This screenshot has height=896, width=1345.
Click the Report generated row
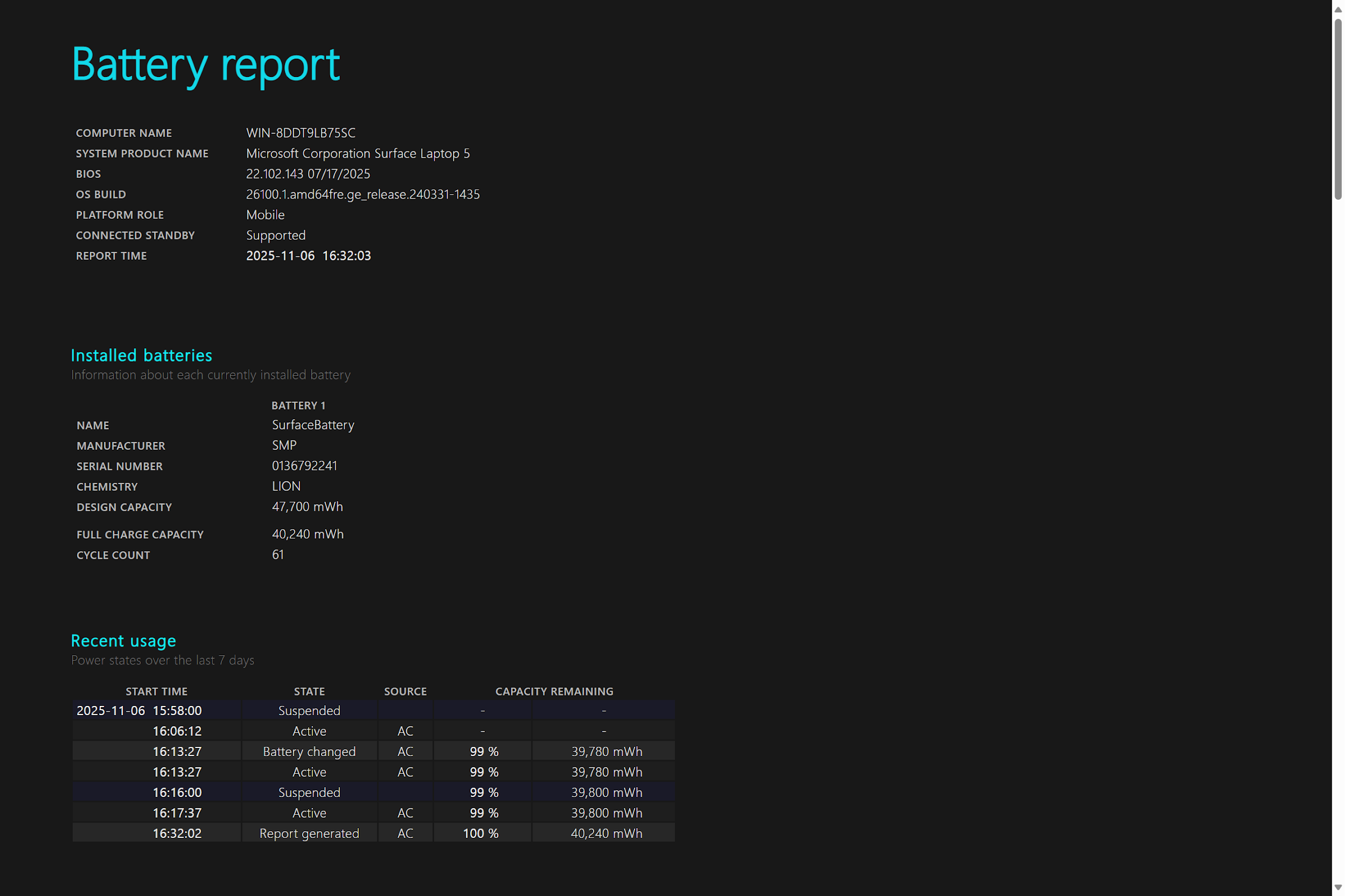(x=309, y=833)
